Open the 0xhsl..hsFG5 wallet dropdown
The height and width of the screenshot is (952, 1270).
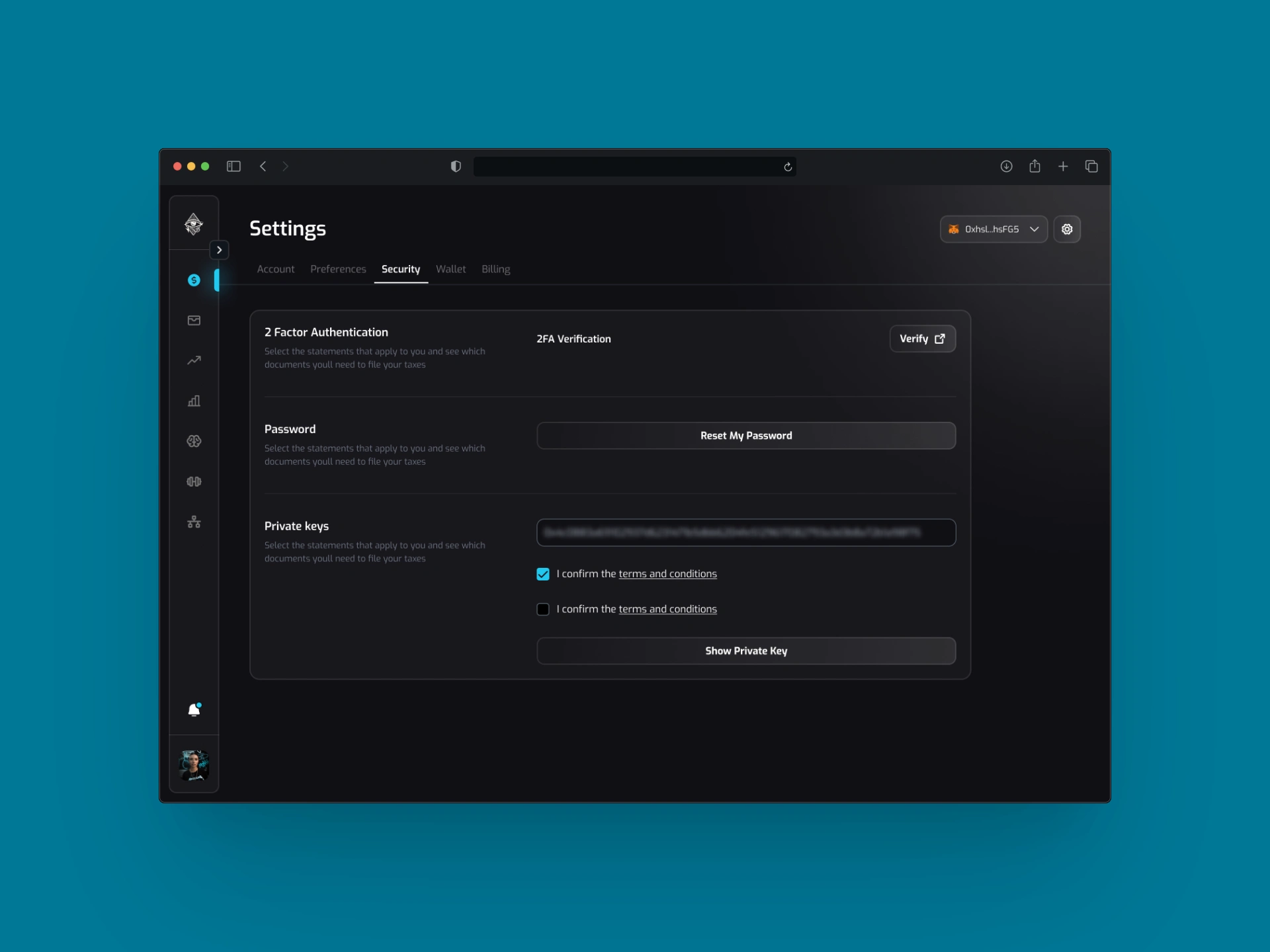point(993,229)
